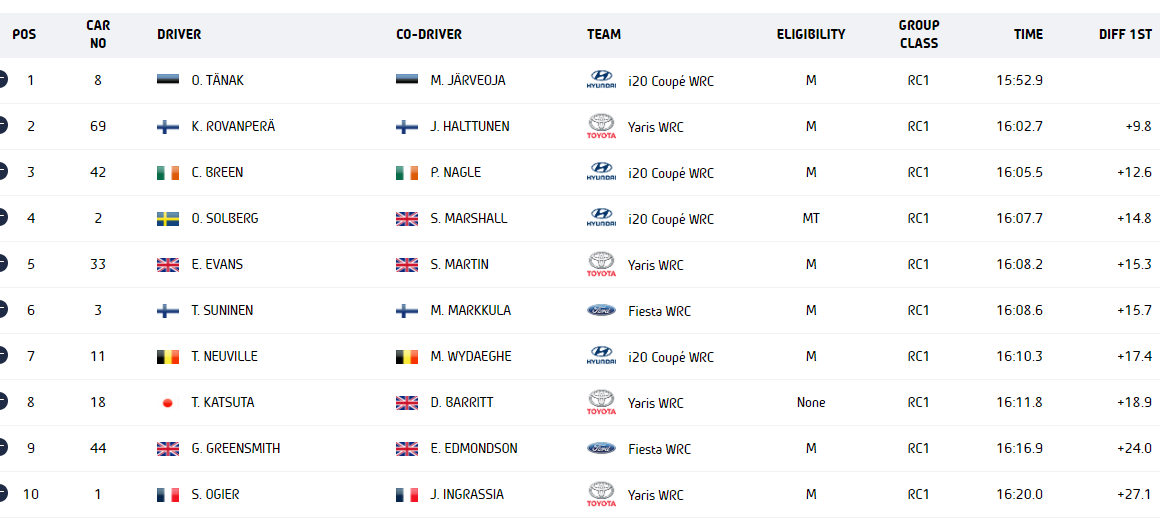Click the Toyota logo in Rovanperä's row
The image size is (1160, 518).
pyautogui.click(x=601, y=126)
